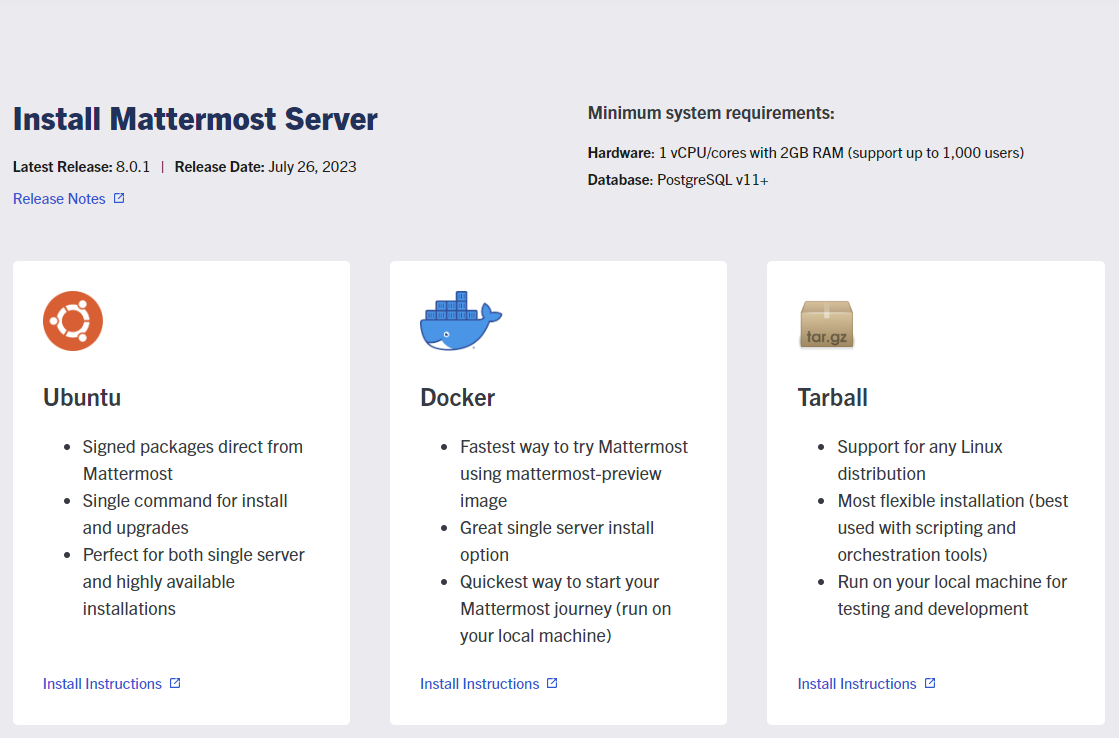Click external-link icon in Tarball card
Screen dimensions: 1119x738
pyautogui.click(x=930, y=683)
